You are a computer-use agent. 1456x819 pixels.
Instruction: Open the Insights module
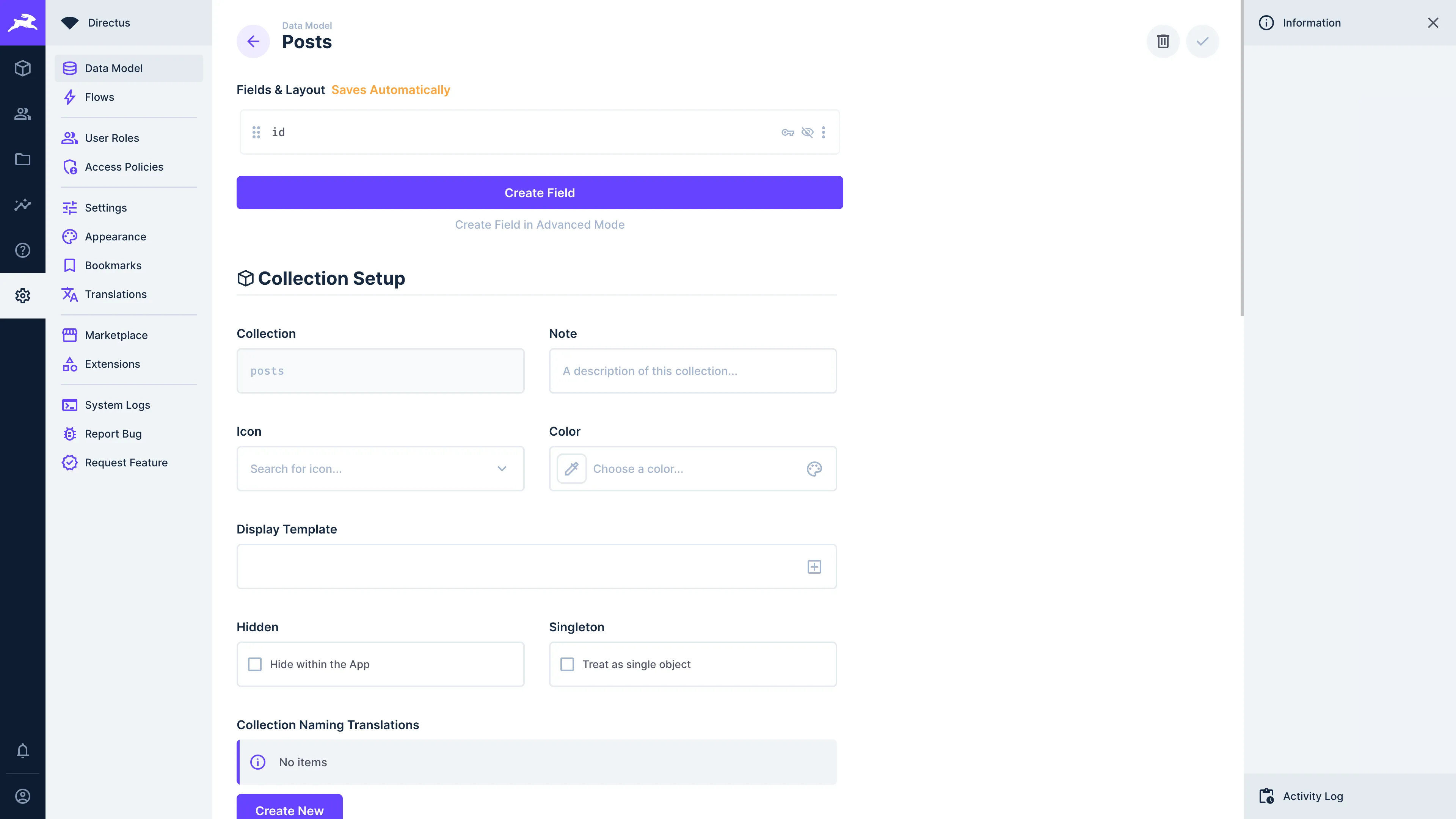(x=23, y=205)
